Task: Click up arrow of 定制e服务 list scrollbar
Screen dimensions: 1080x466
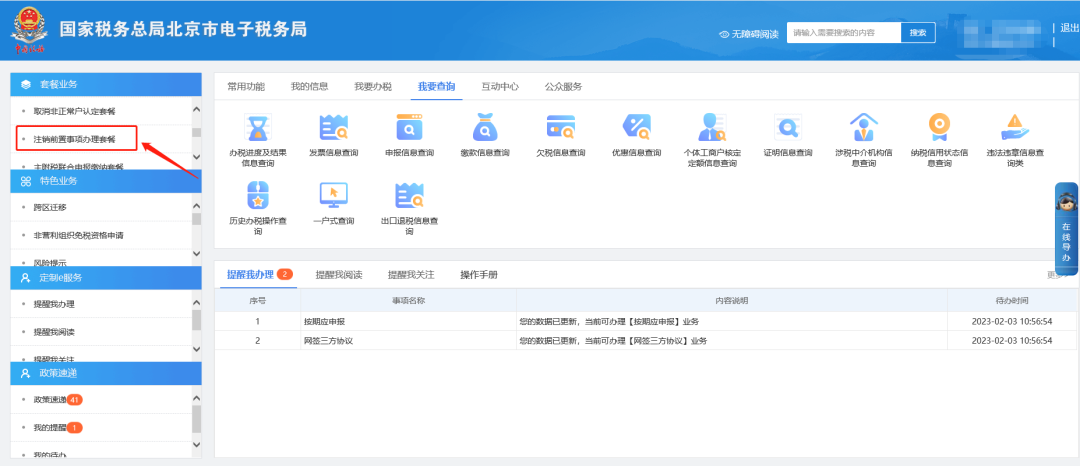Action: [196, 302]
